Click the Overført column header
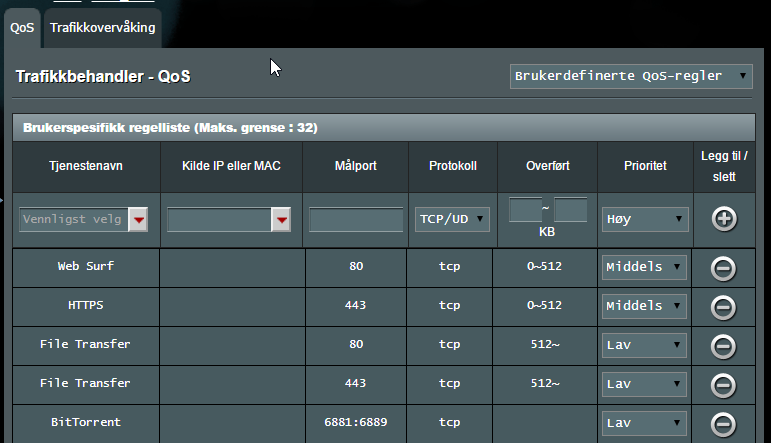 548,166
